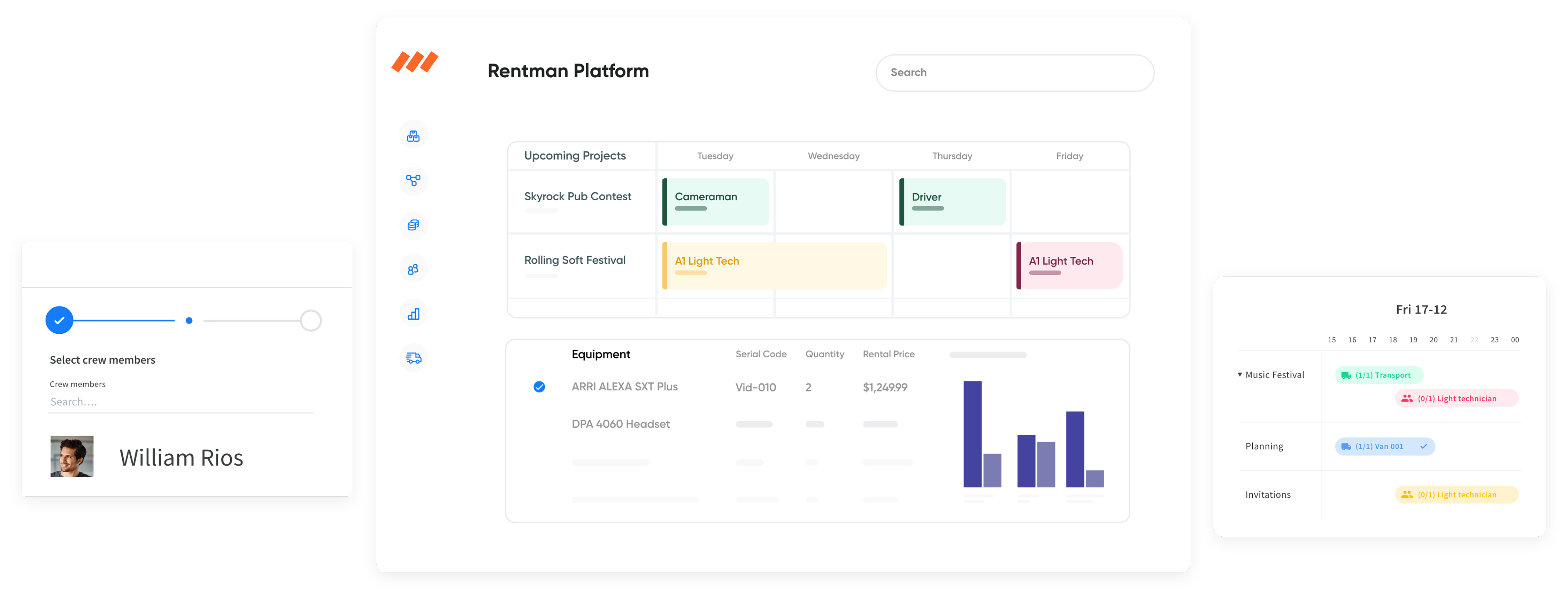This screenshot has width=1568, height=598.
Task: Click the Van 001 checkmark icon
Action: (1424, 446)
